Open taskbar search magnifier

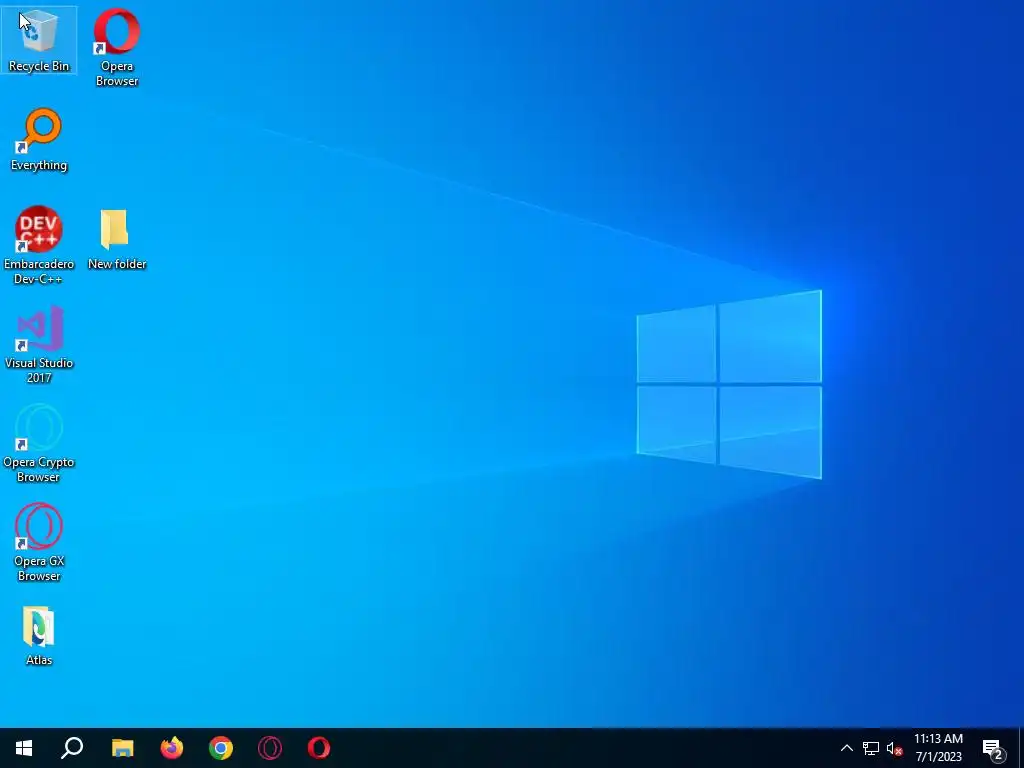tap(72, 748)
